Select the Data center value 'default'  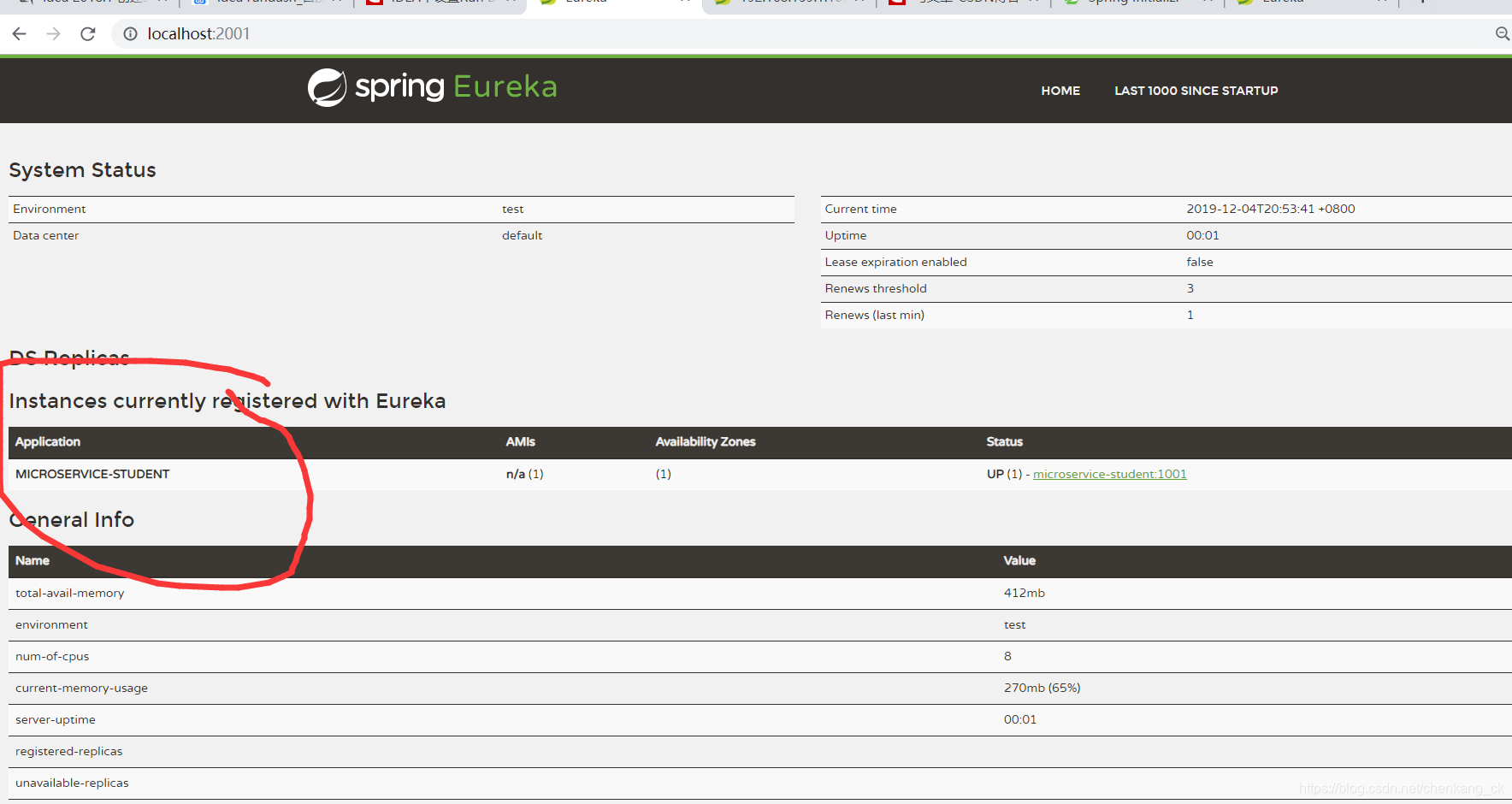pos(522,235)
